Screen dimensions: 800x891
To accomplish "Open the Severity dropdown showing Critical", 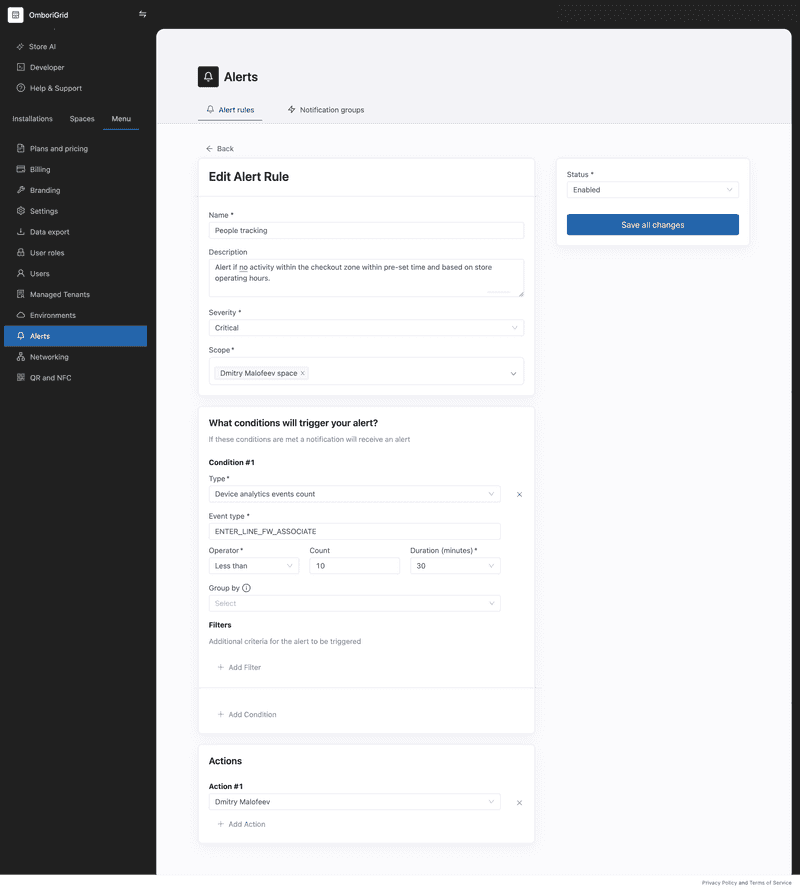I will coord(366,327).
